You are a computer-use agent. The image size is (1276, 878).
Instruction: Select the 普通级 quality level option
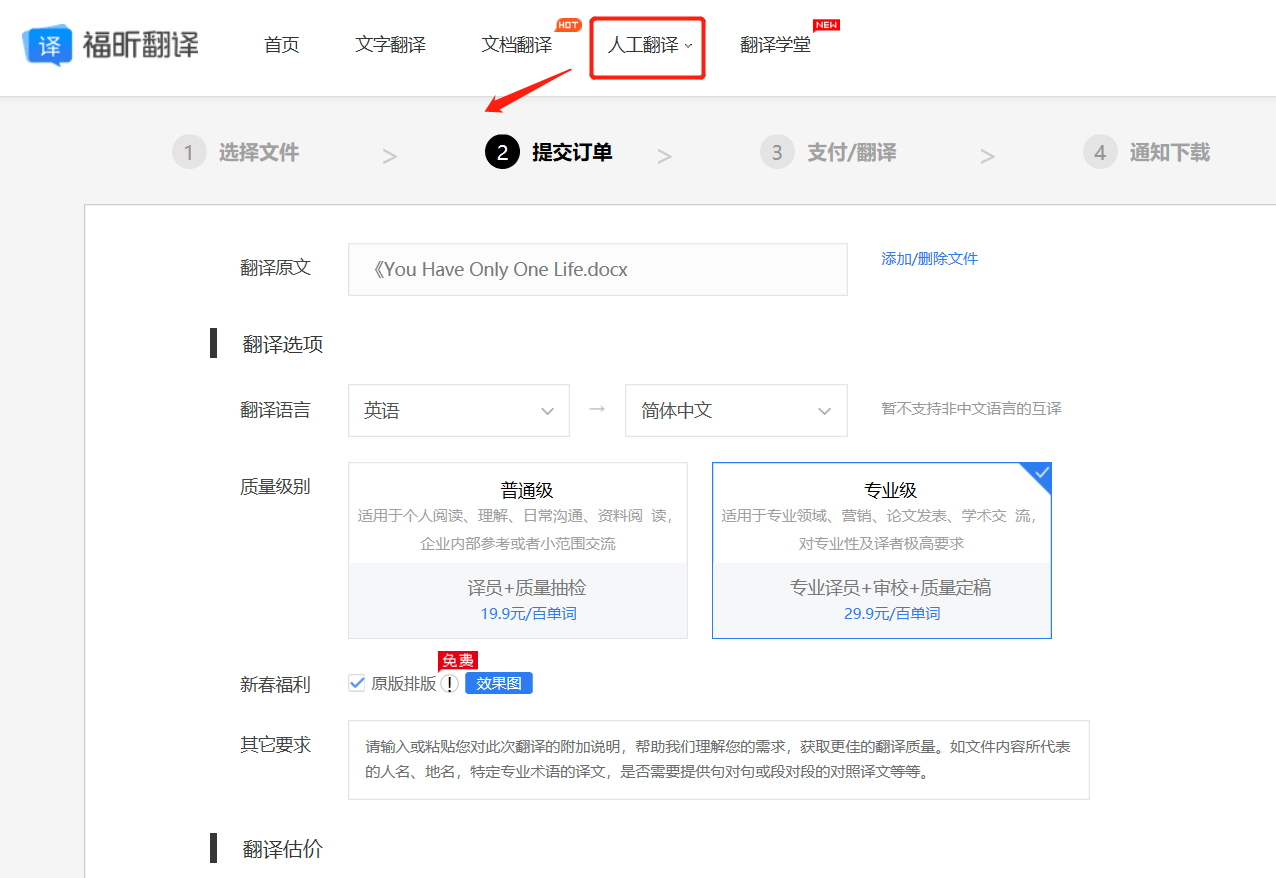pos(517,548)
